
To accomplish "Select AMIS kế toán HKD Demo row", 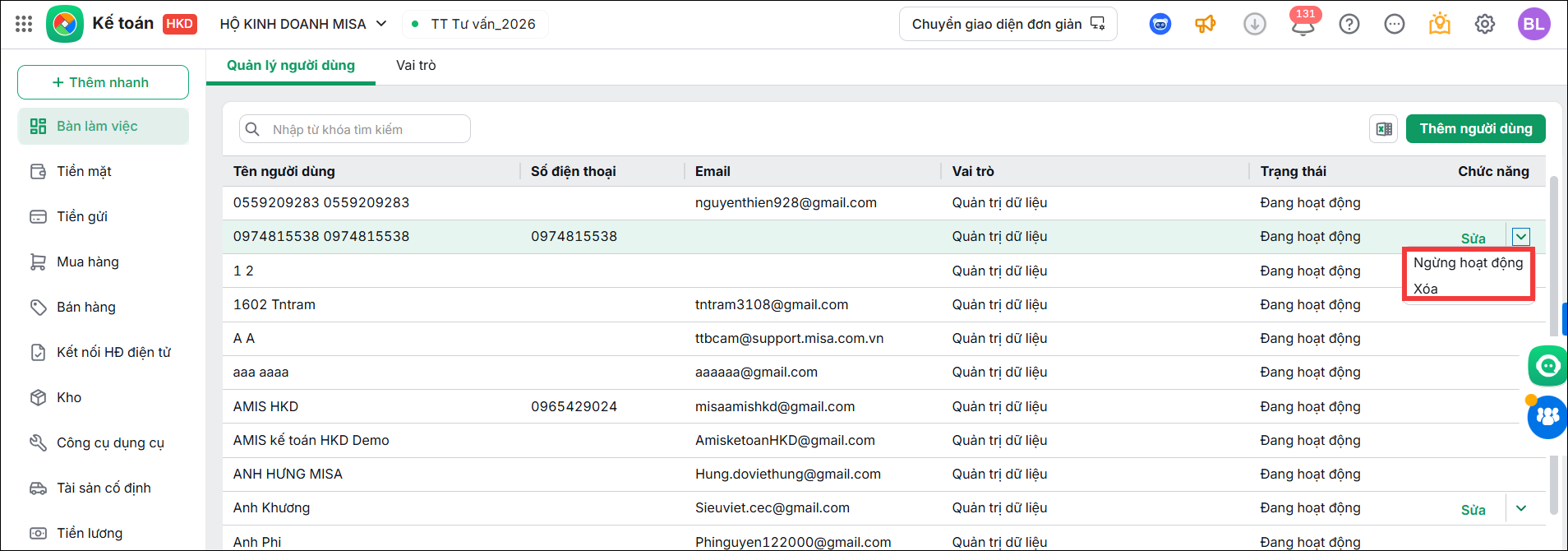I will 883,440.
